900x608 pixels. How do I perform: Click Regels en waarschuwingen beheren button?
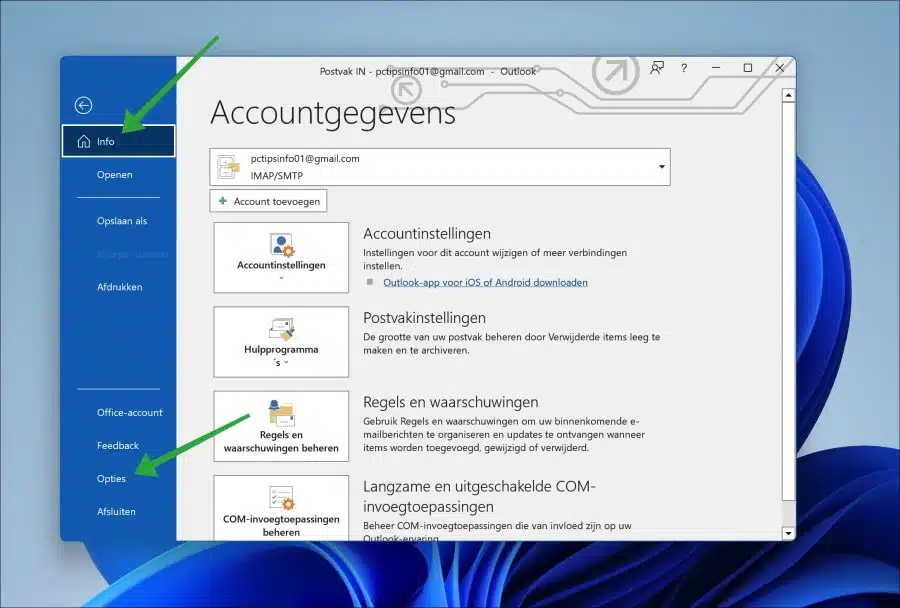281,427
